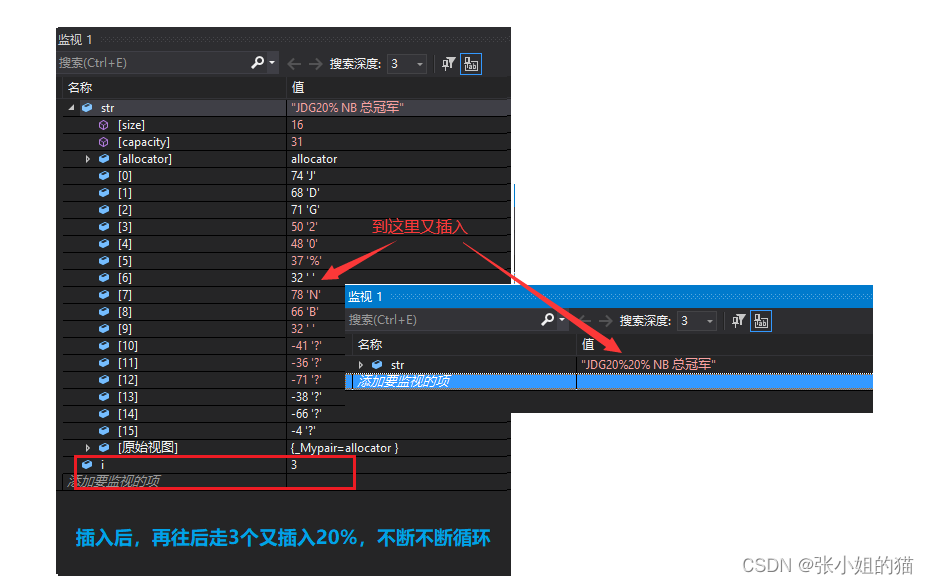Expand str variable in right watch window
Viewport: 929px width, 584px height.
[361, 365]
